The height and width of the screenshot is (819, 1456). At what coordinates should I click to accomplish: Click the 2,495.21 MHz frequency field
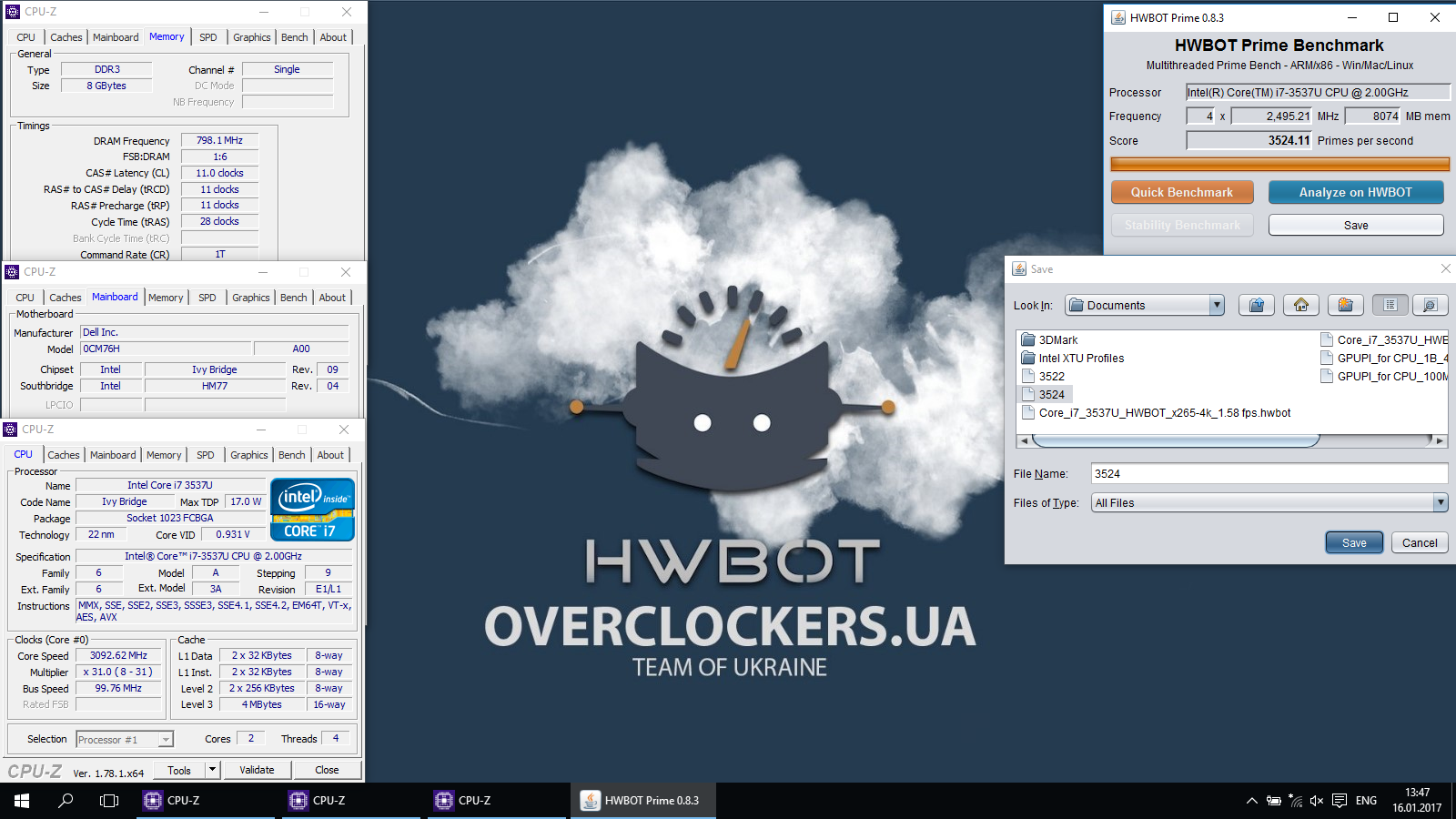click(x=1271, y=116)
